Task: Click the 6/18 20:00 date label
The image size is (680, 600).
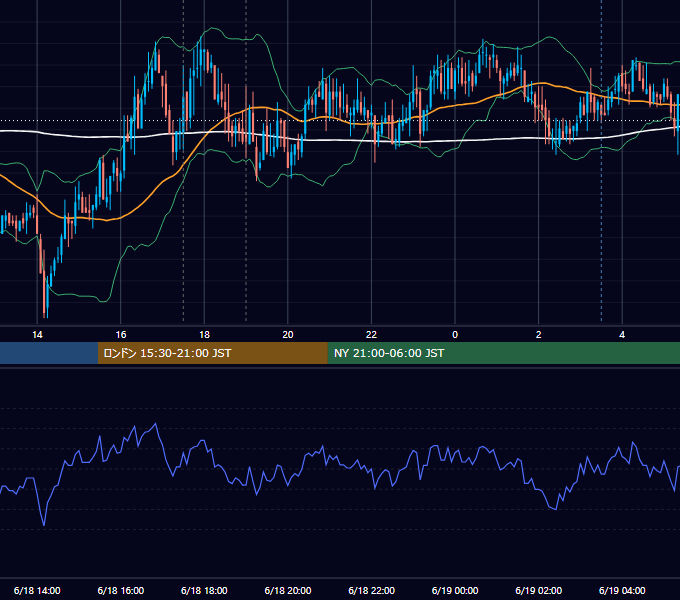Action: [288, 590]
